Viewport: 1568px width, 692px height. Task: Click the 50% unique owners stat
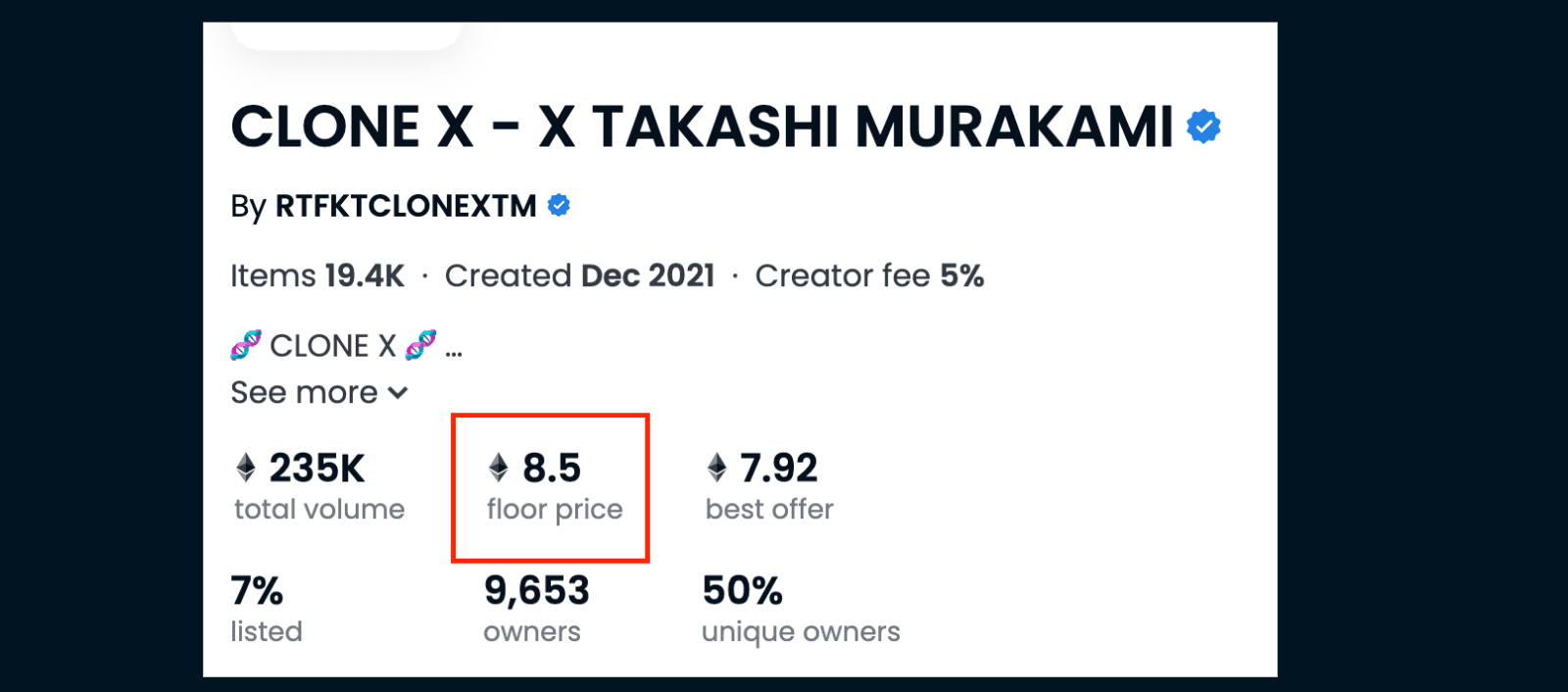(x=743, y=591)
